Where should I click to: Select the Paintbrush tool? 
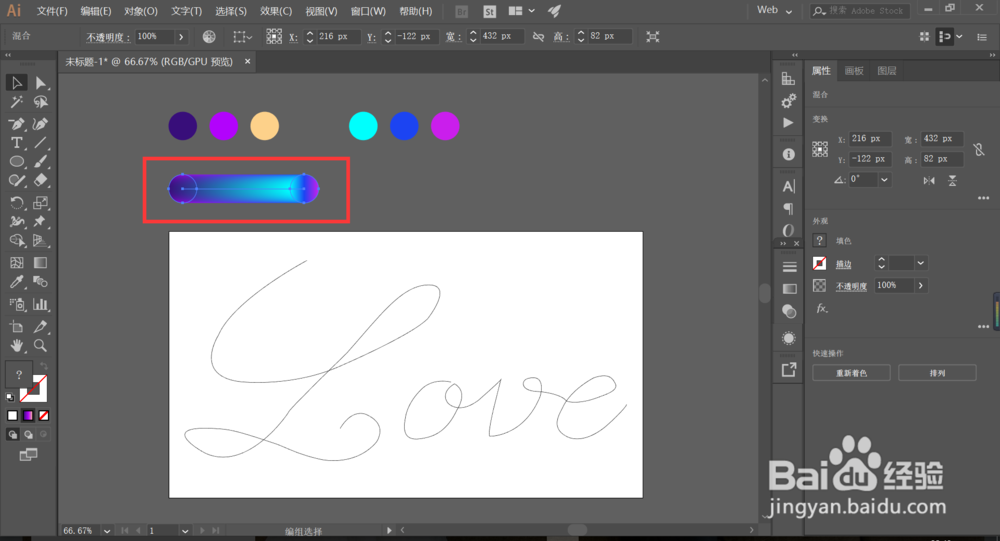(x=40, y=161)
